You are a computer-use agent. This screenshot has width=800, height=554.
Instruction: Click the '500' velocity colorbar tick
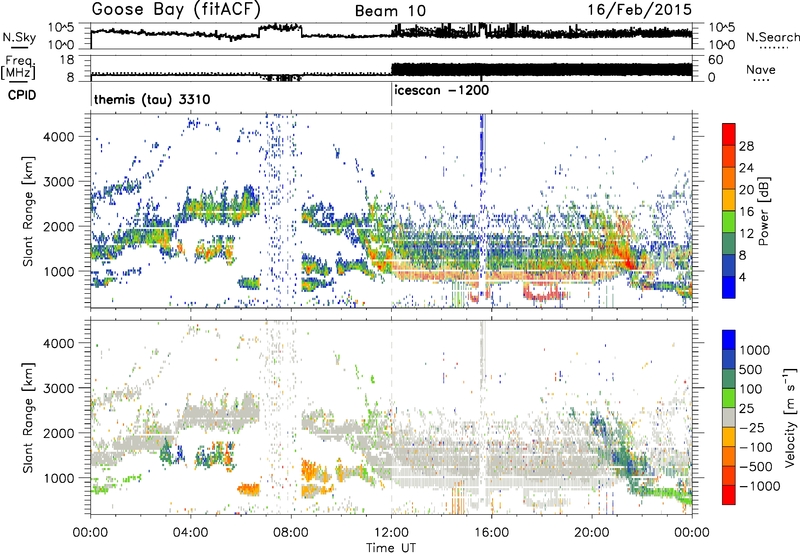click(751, 369)
